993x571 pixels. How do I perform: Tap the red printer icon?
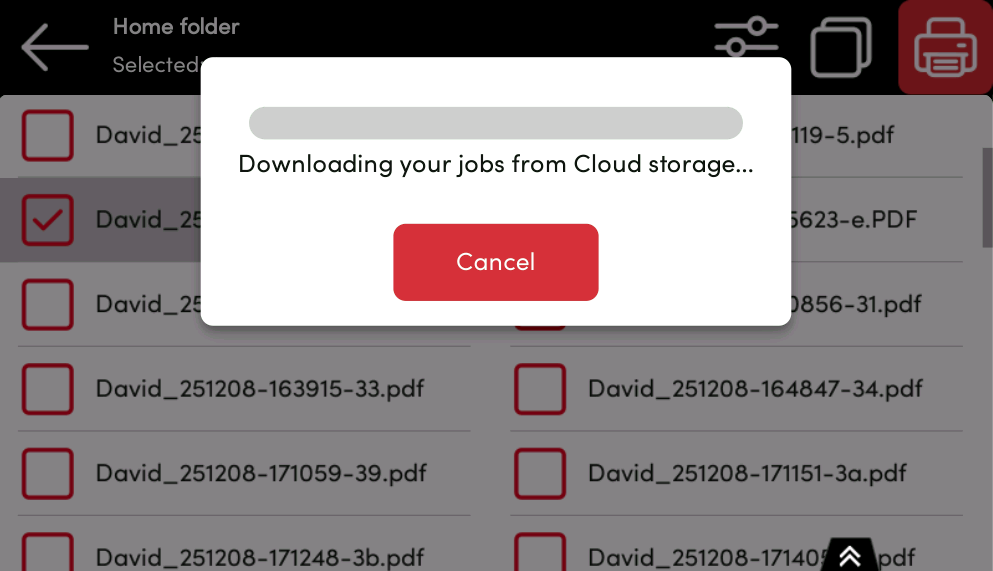pos(945,47)
